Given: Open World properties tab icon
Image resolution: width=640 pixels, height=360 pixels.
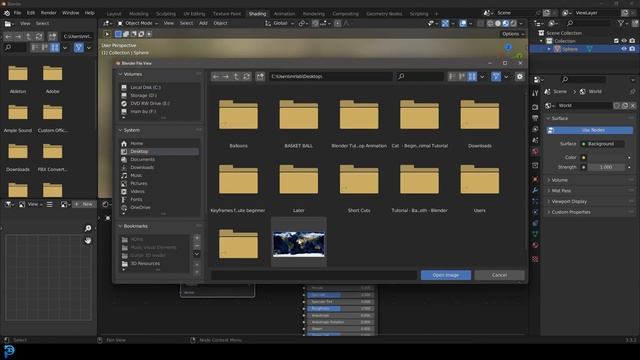Looking at the screenshot, I should coord(535,151).
